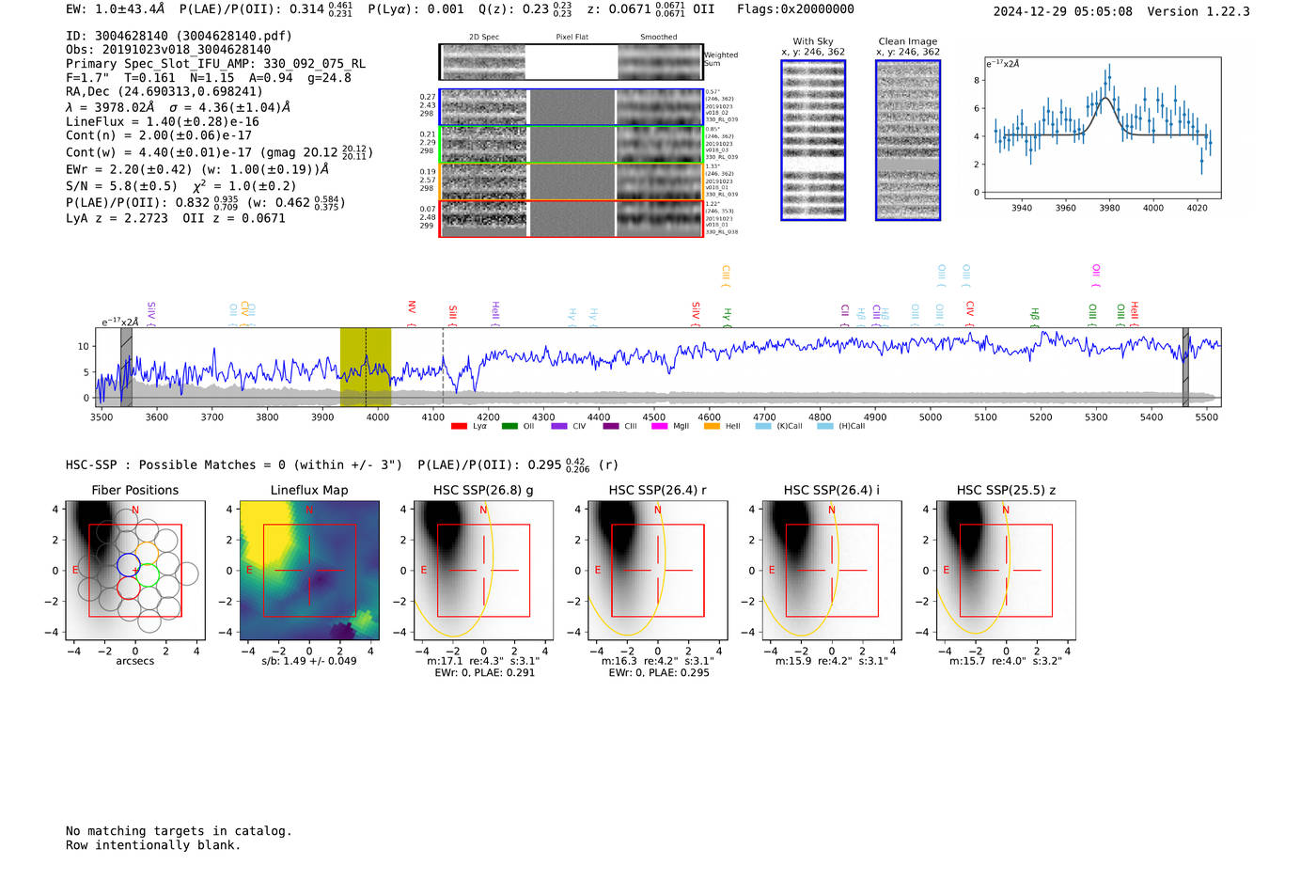
Task: Click the dashed vertical line near 4100
Action: tap(443, 367)
